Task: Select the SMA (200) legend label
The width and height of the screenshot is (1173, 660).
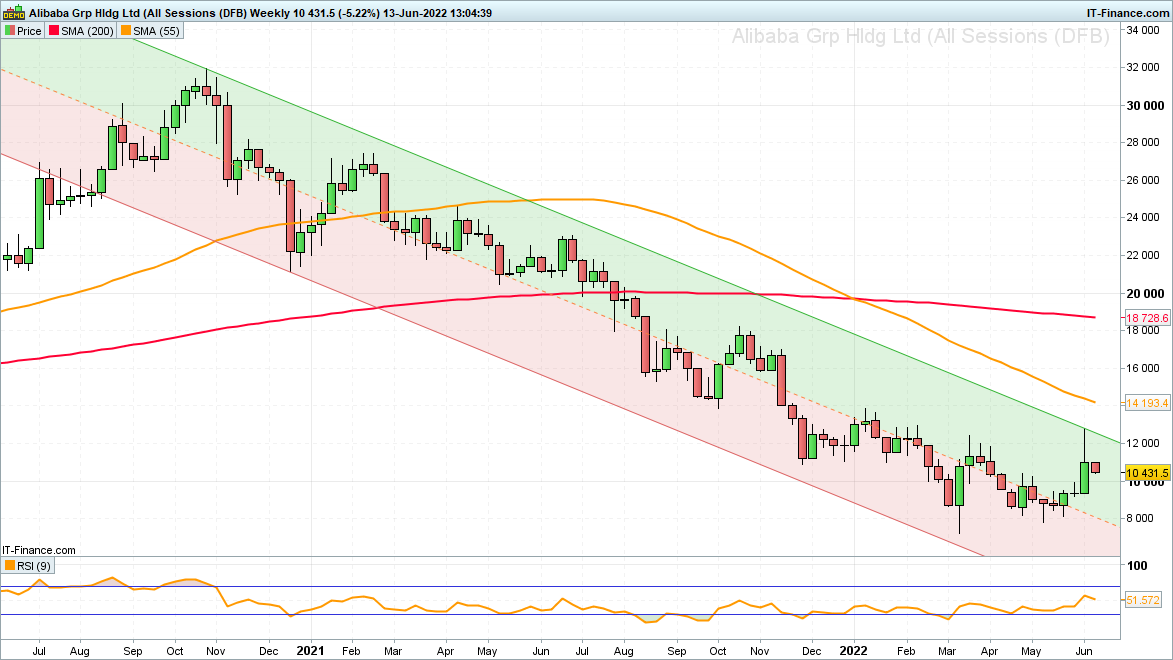Action: click(x=88, y=31)
